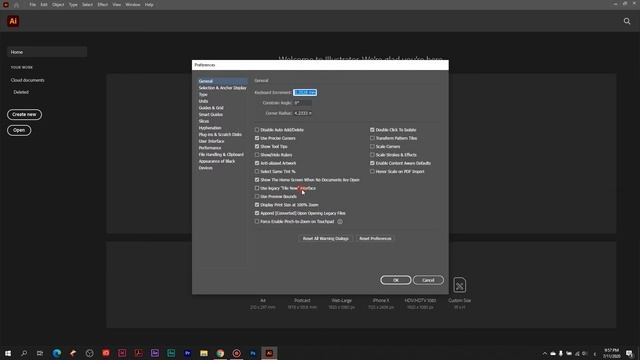
Task: Toggle Select Same Tint % checkbox
Action: [x=257, y=171]
